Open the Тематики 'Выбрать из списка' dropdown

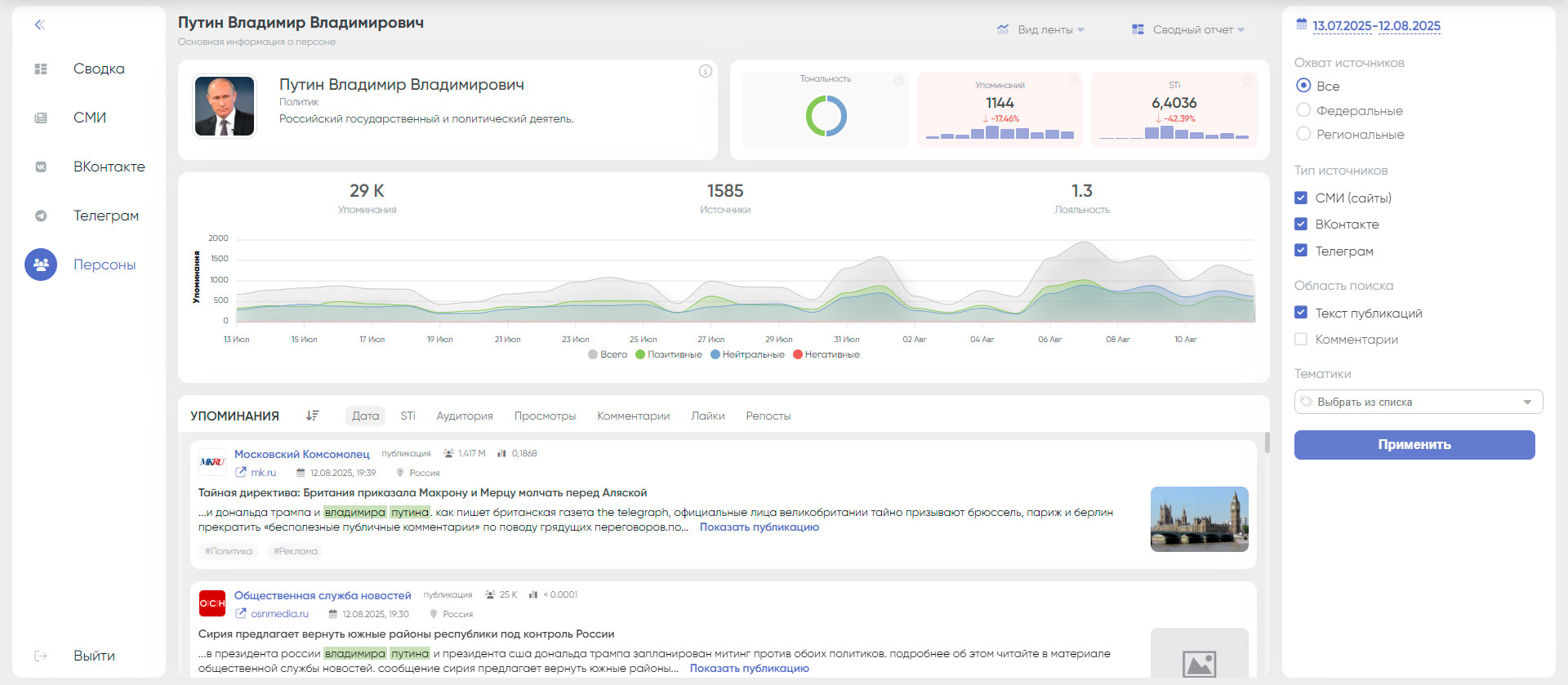1418,402
